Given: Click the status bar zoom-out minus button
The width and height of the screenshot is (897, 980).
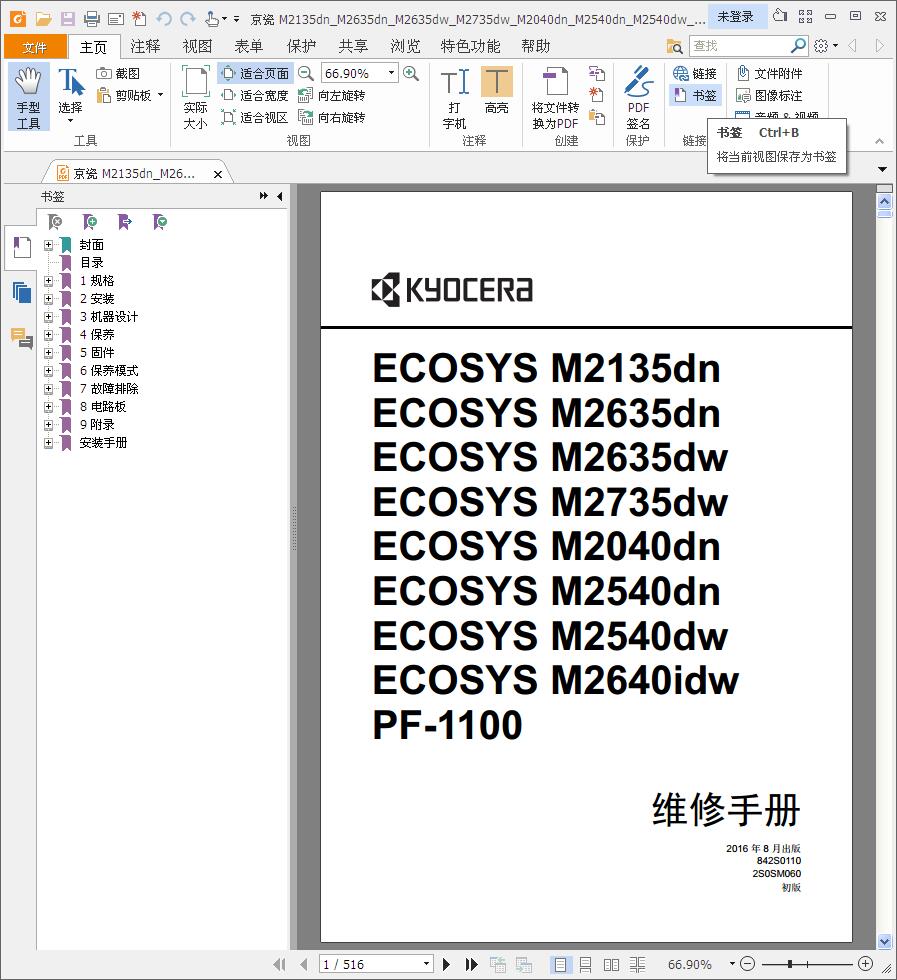Looking at the screenshot, I should 748,964.
